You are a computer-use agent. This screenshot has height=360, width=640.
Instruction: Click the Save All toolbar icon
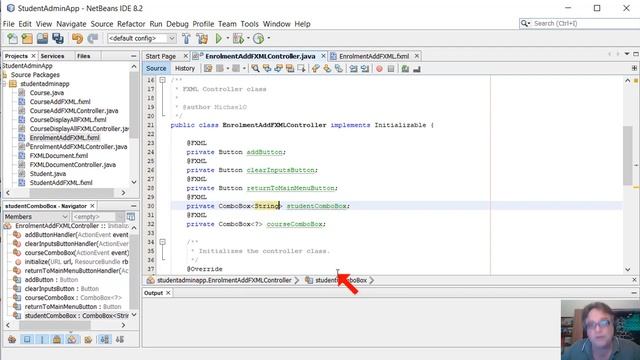click(x=58, y=38)
